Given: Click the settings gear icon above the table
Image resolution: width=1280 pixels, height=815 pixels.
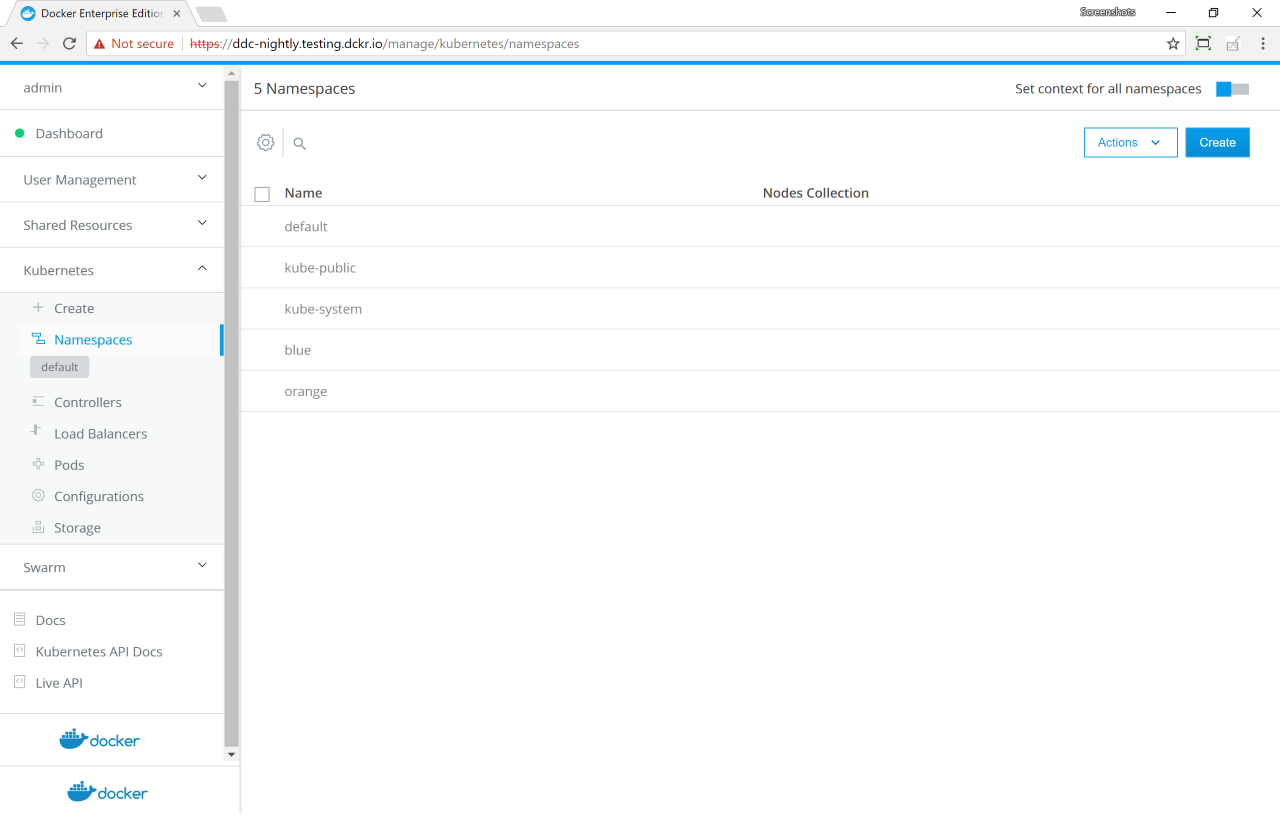Looking at the screenshot, I should [x=265, y=143].
